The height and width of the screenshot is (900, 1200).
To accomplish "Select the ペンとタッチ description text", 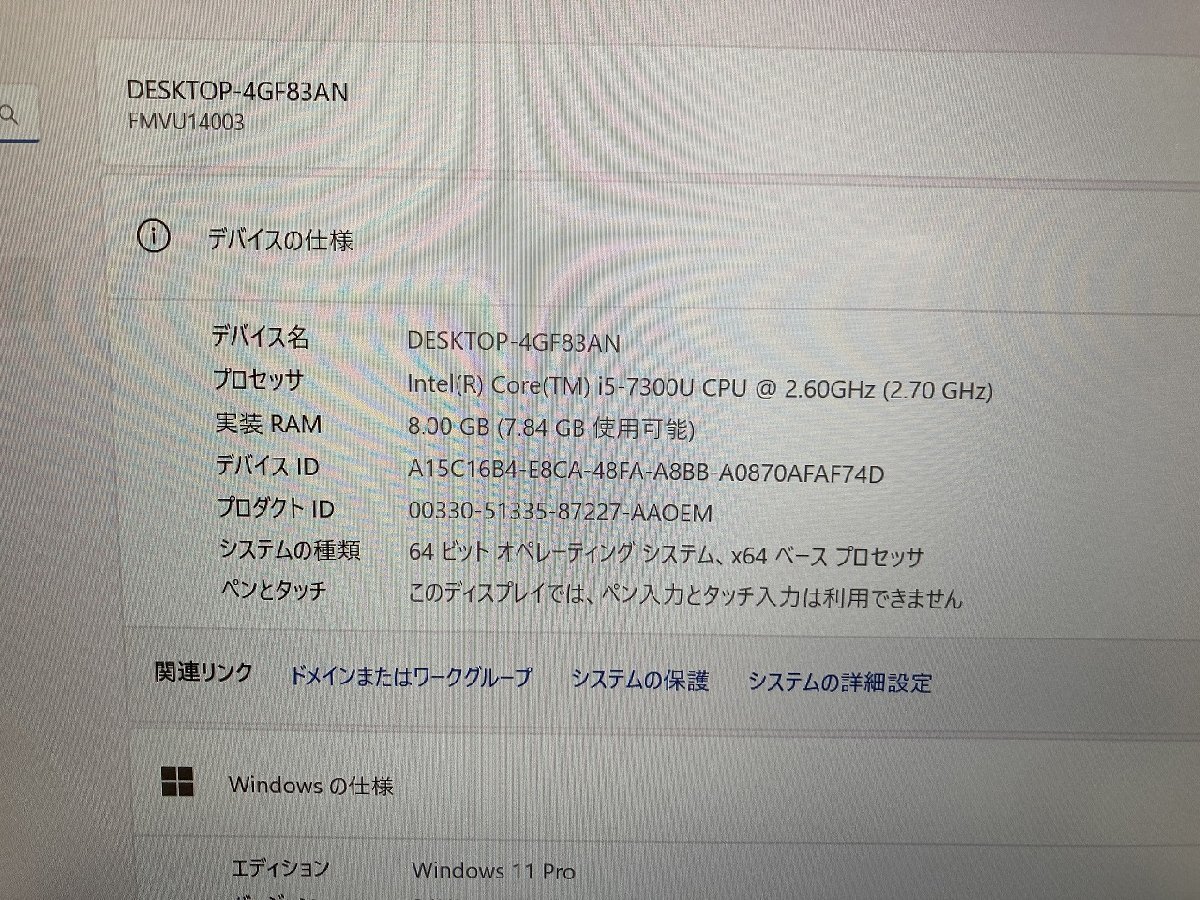I will pos(686,598).
